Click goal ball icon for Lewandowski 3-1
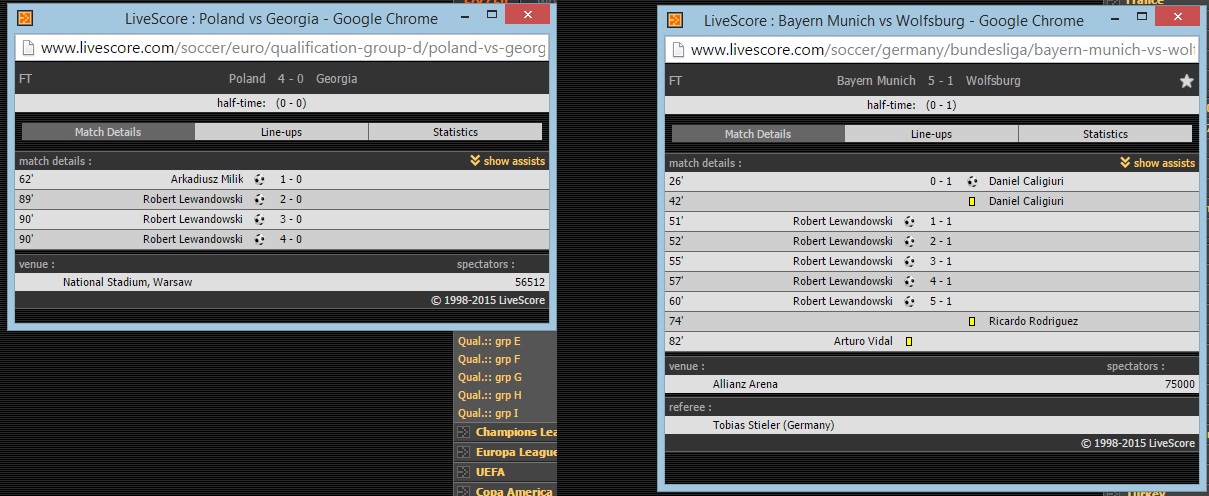This screenshot has height=496, width=1209. coord(909,261)
